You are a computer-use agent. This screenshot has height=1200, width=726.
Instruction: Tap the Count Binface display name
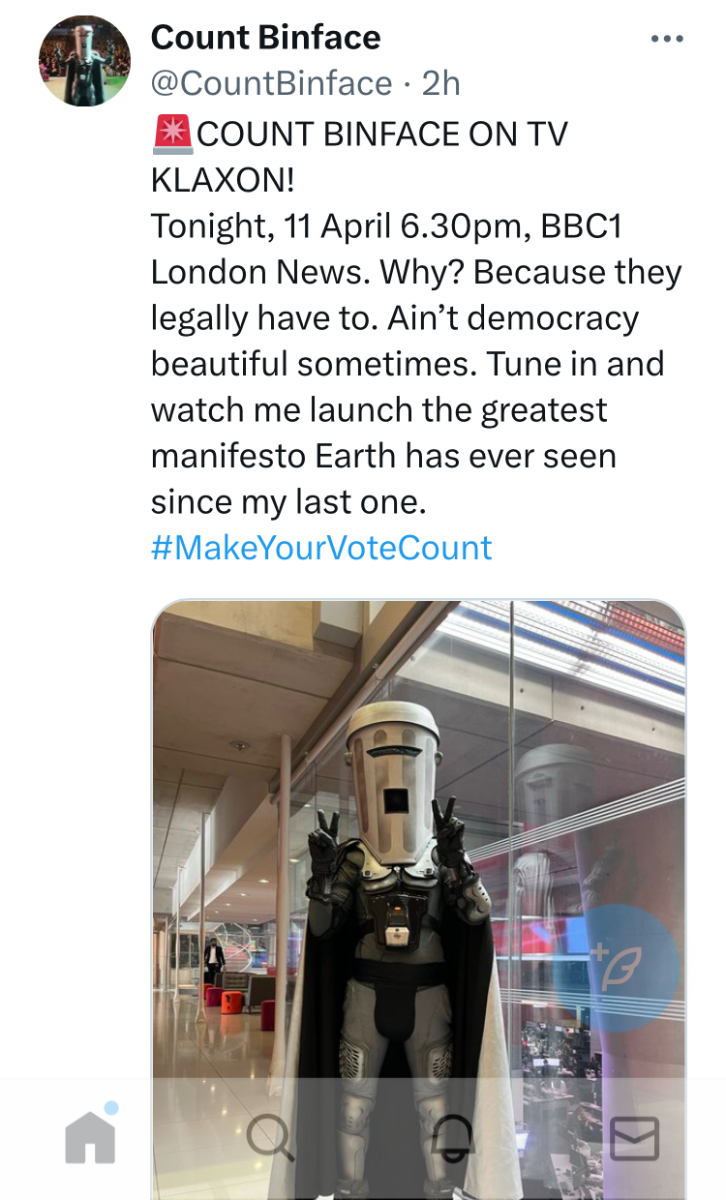(265, 38)
